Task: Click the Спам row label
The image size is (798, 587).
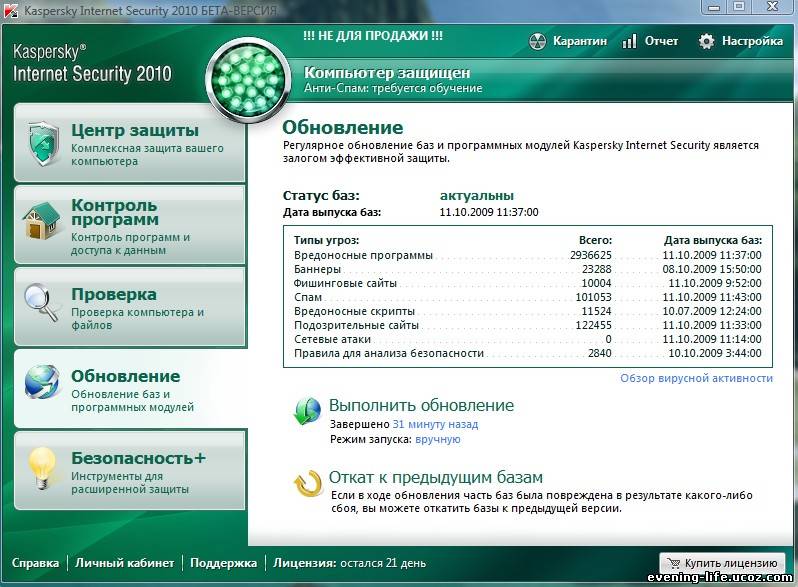Action: (308, 297)
